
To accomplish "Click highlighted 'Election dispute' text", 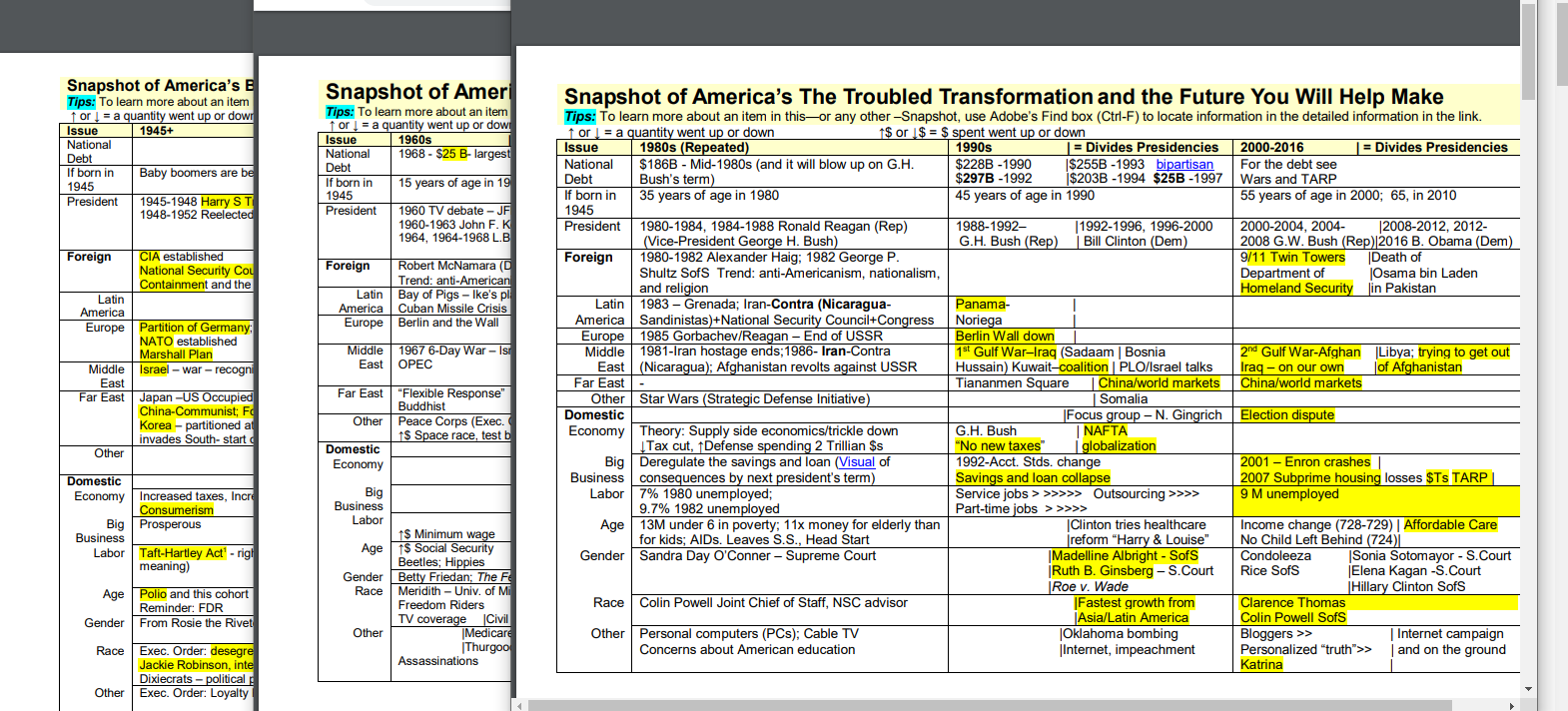I will (x=1287, y=414).
